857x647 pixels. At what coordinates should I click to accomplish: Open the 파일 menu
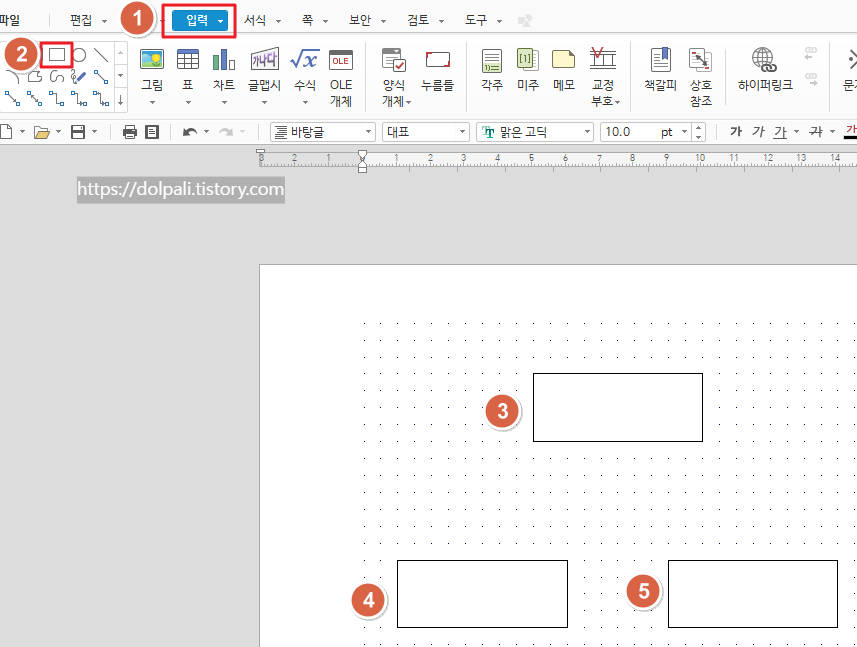pos(9,20)
